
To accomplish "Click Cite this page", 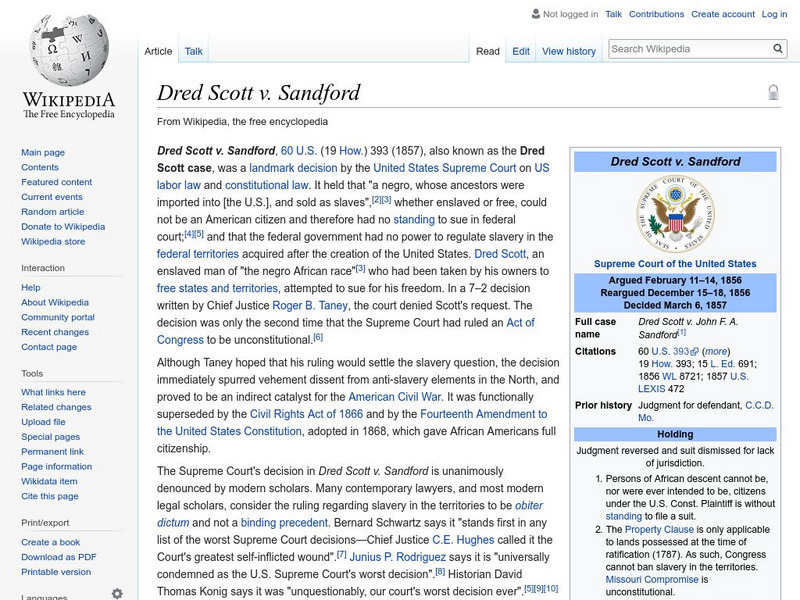I will pos(49,495).
